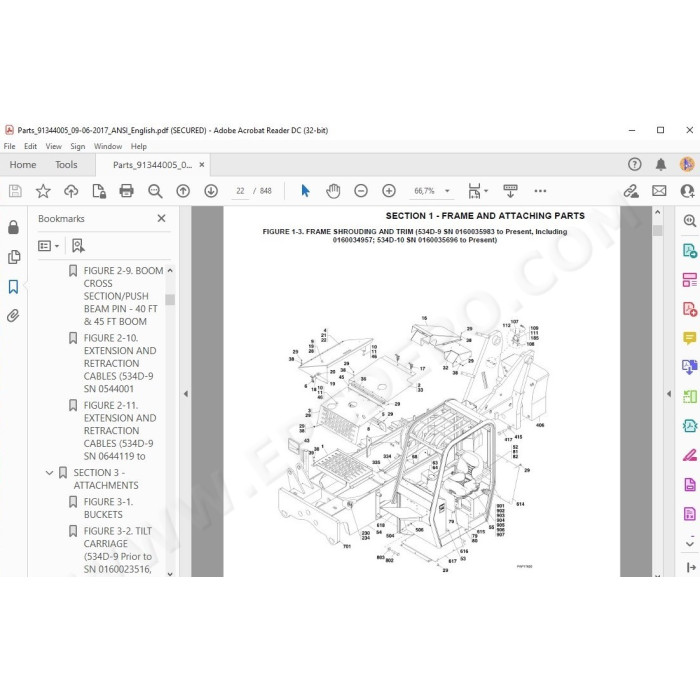The width and height of the screenshot is (700, 700).
Task: Open FIGURE 3-2 TILT CARRIAGE bookmark
Action: click(x=117, y=550)
